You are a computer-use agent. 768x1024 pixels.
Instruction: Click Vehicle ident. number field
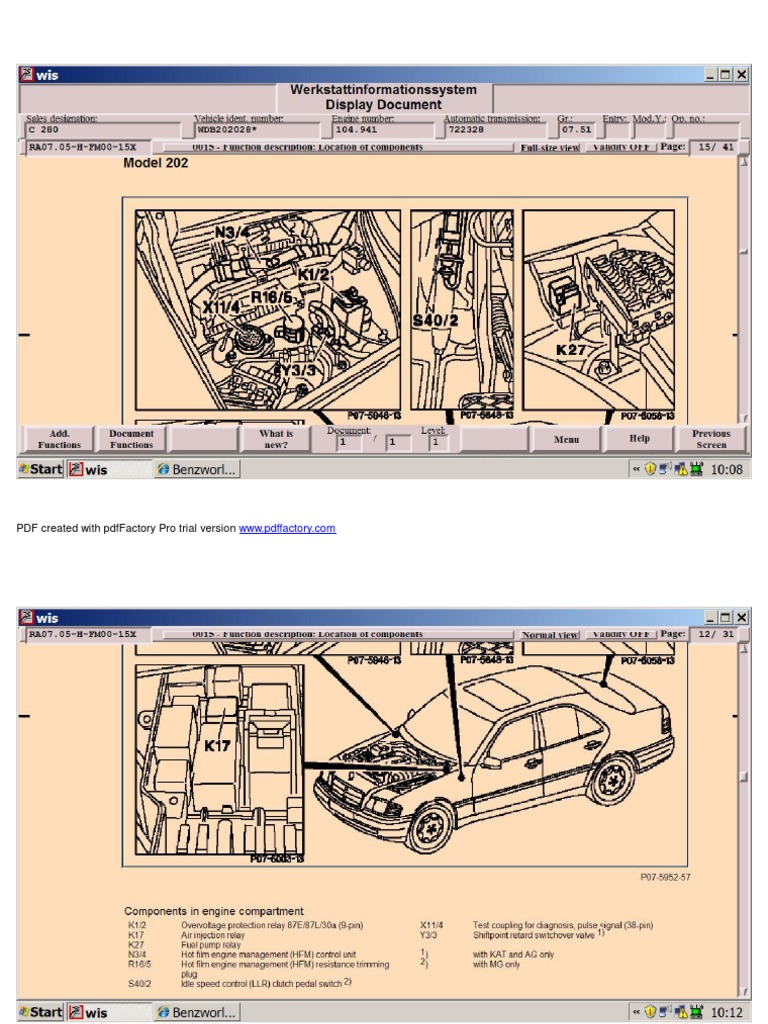coord(259,130)
